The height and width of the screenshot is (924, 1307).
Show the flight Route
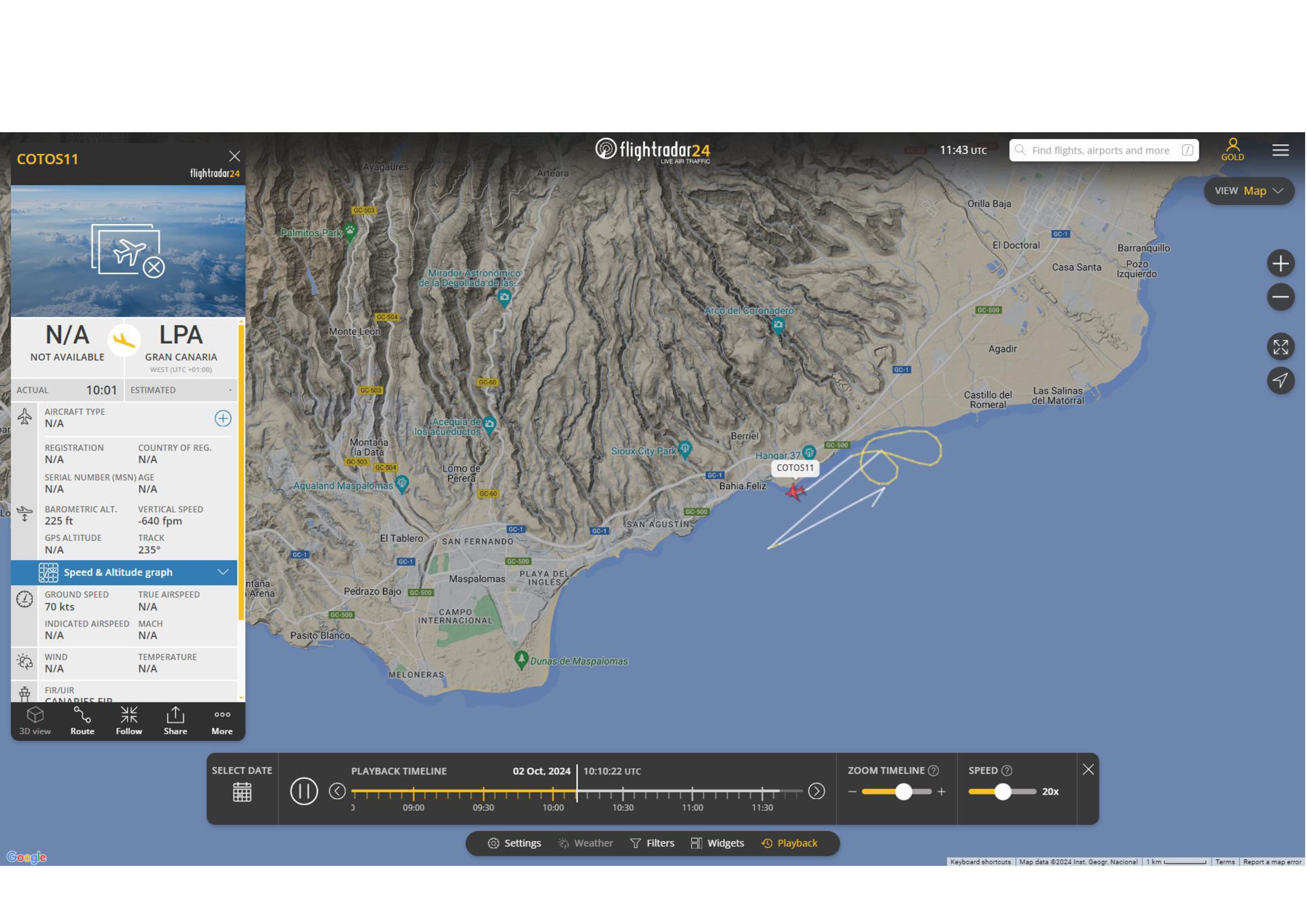(x=83, y=721)
